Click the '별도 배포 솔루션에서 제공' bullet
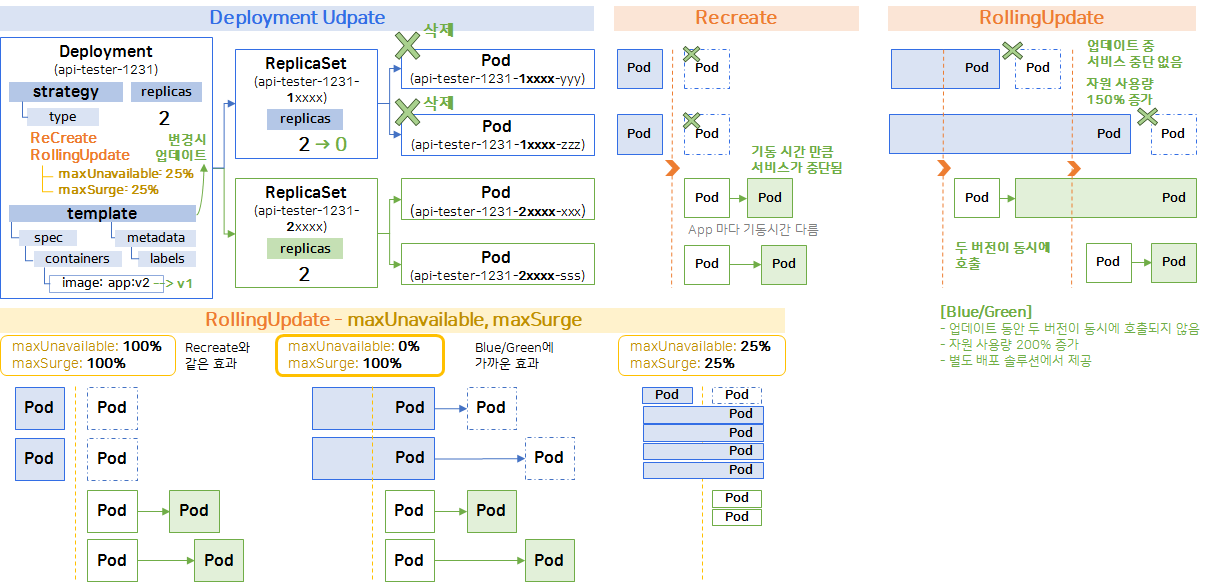 click(x=1016, y=360)
